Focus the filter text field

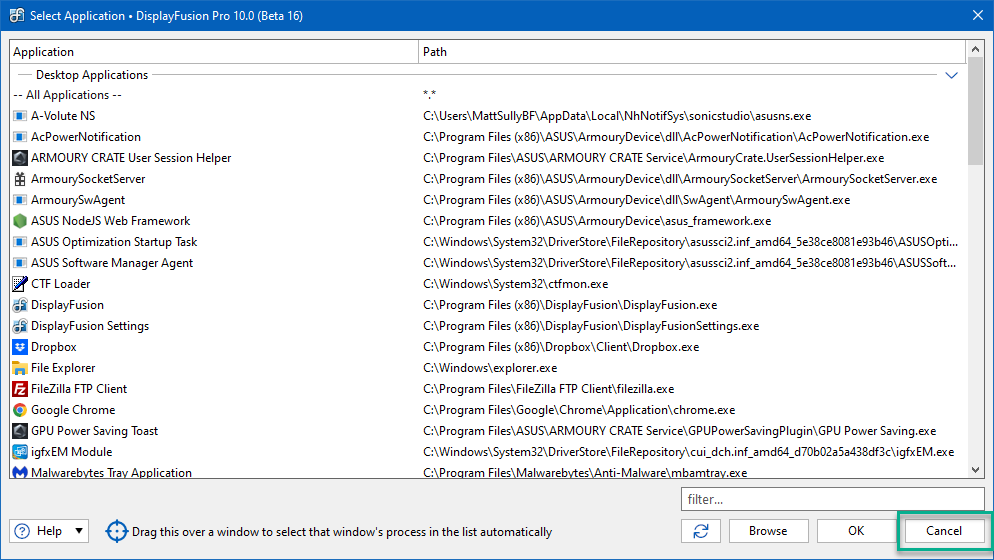832,499
